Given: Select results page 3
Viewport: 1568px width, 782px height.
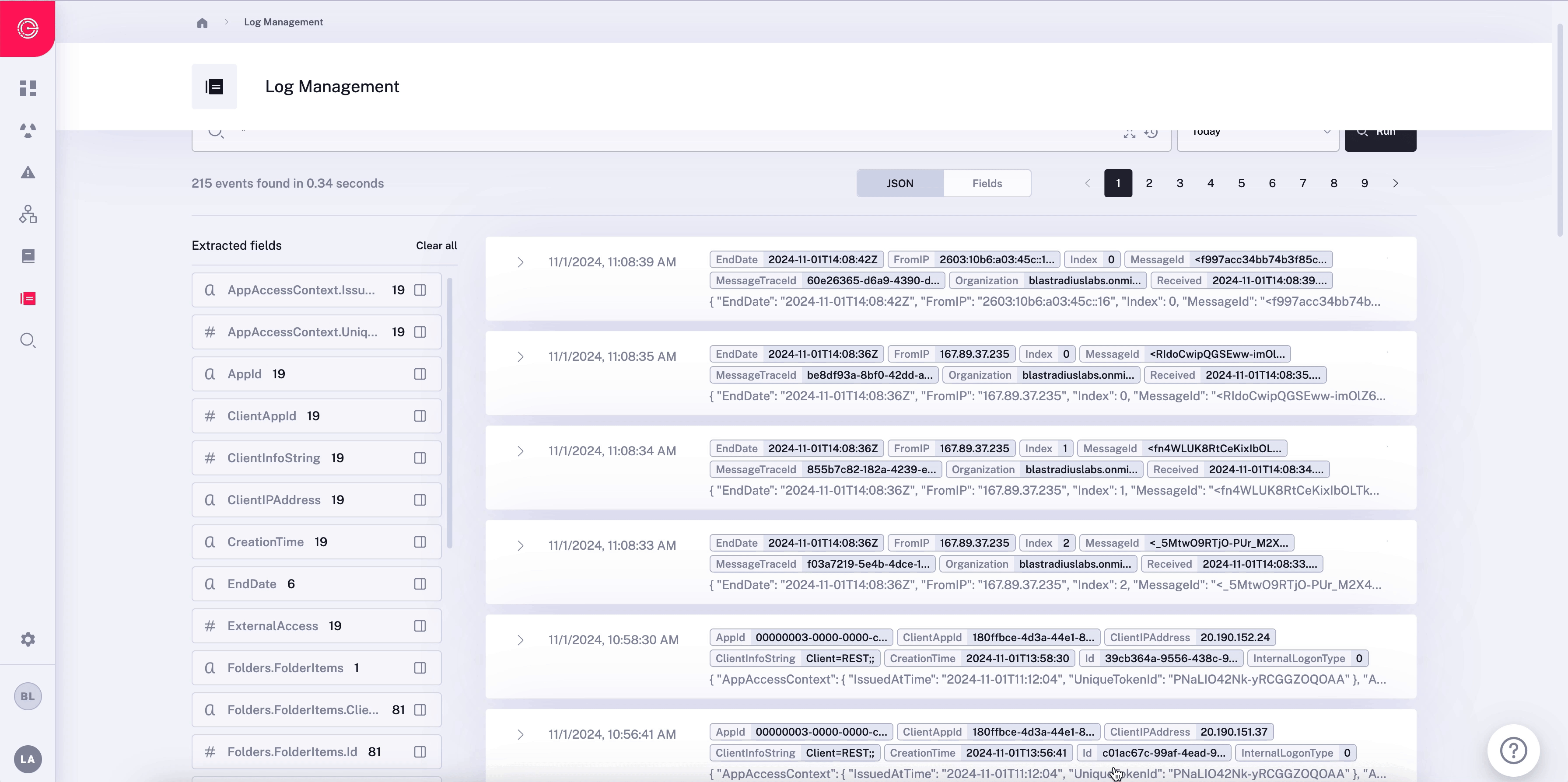Looking at the screenshot, I should 1179,183.
